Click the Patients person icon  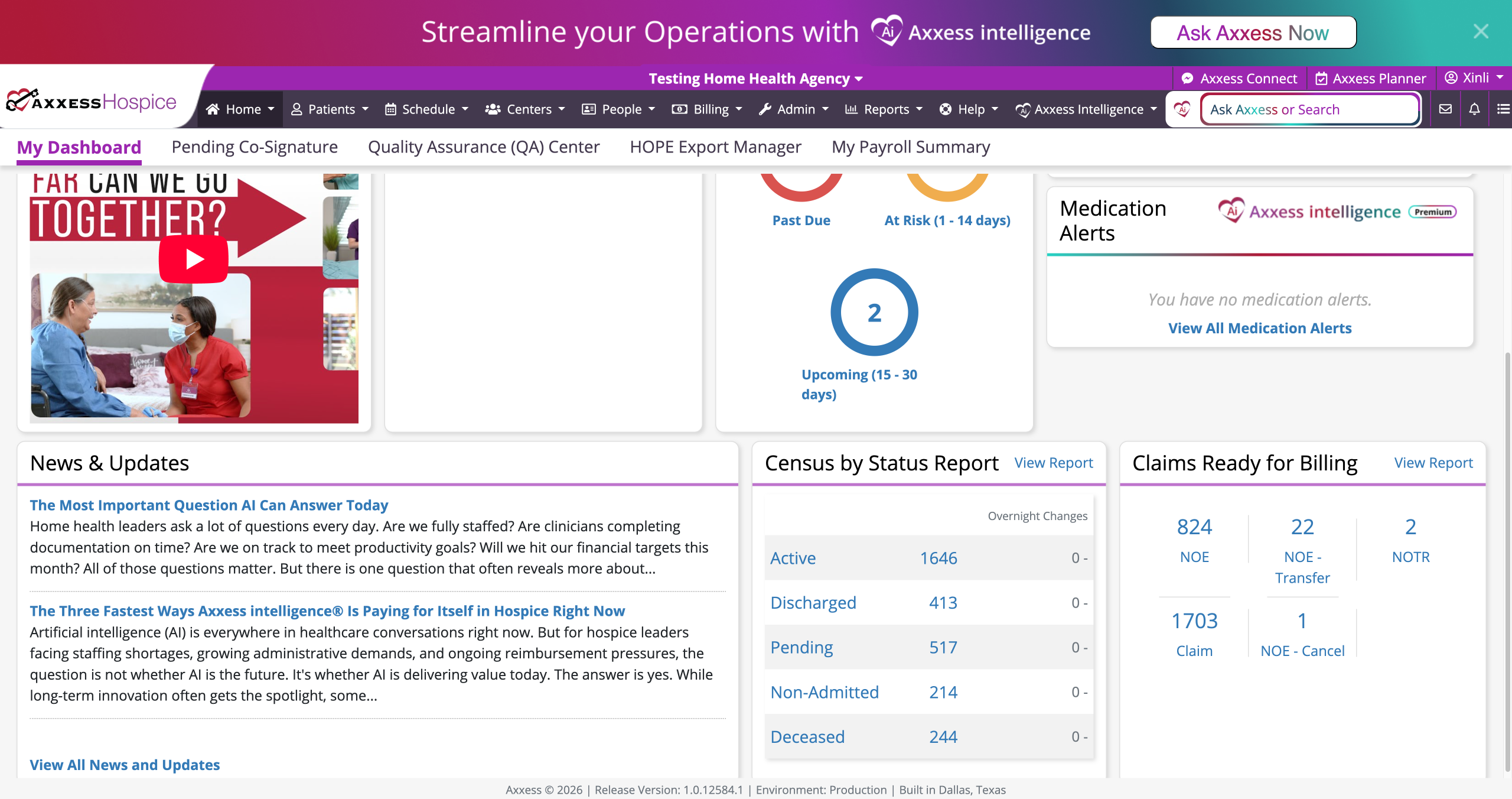(296, 109)
